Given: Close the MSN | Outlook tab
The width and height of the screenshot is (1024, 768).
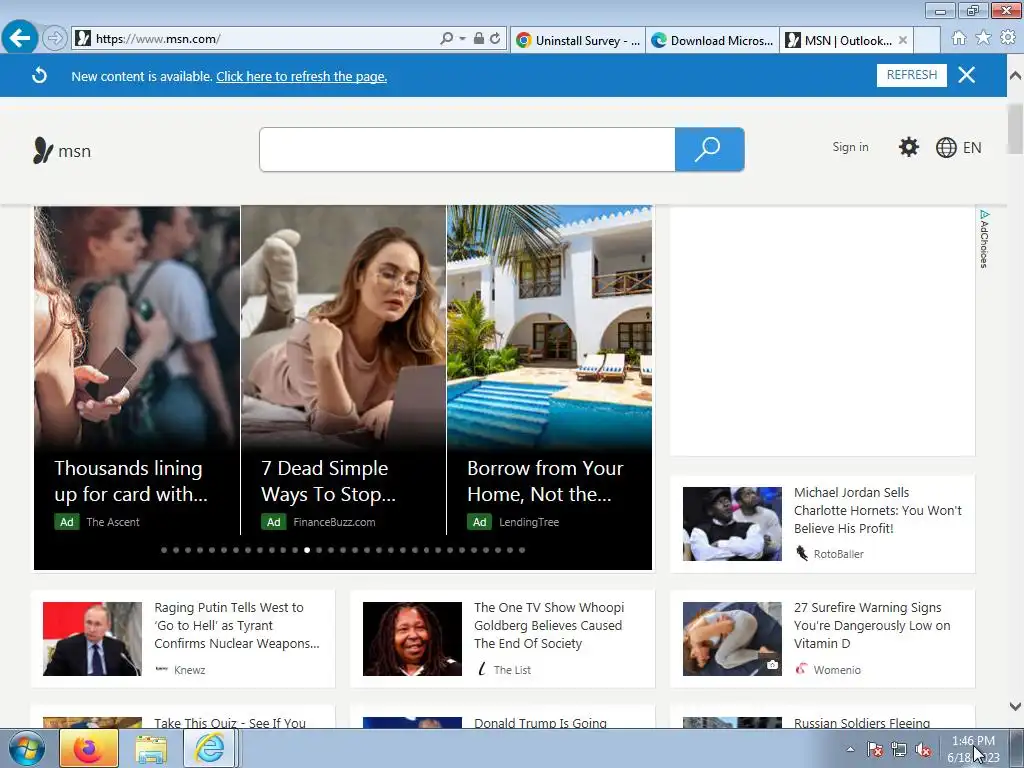Looking at the screenshot, I should (903, 40).
